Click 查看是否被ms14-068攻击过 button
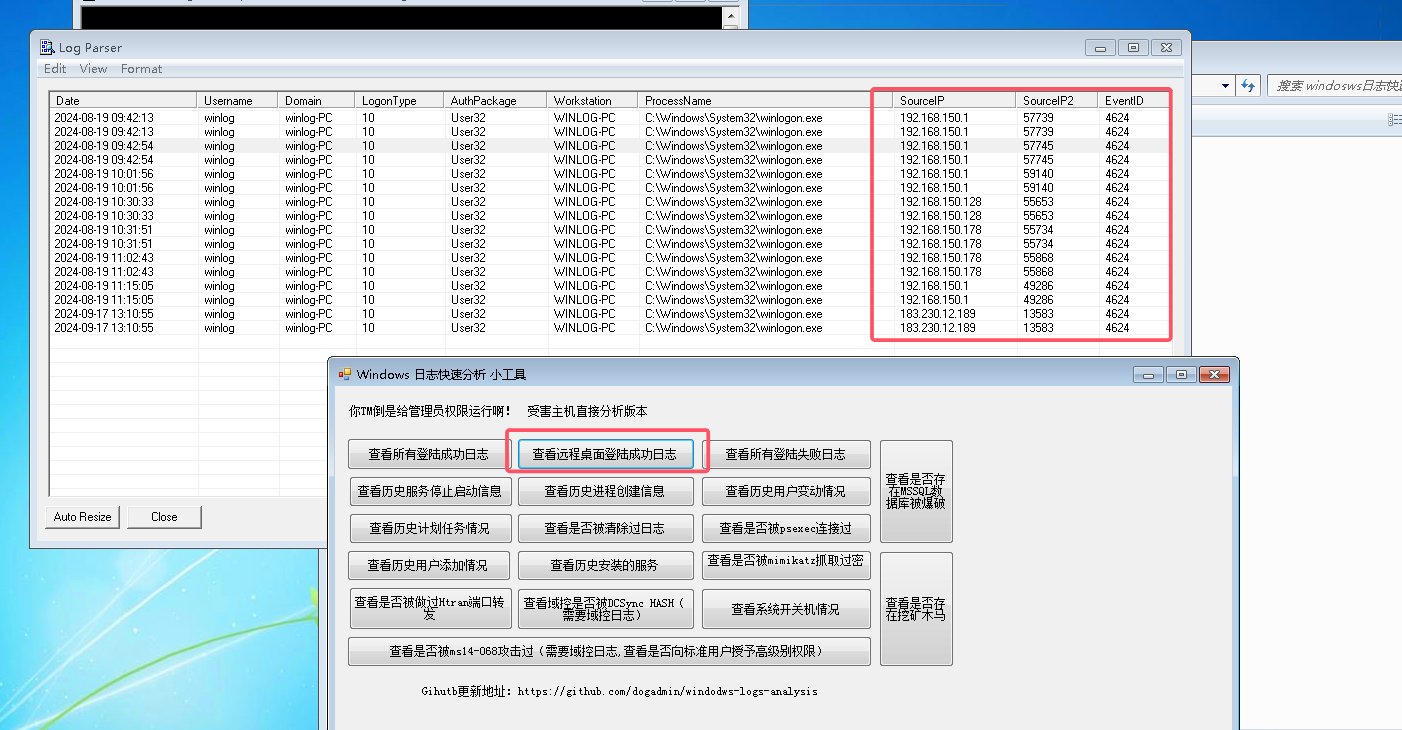Viewport: 1402px width, 730px height. (608, 651)
